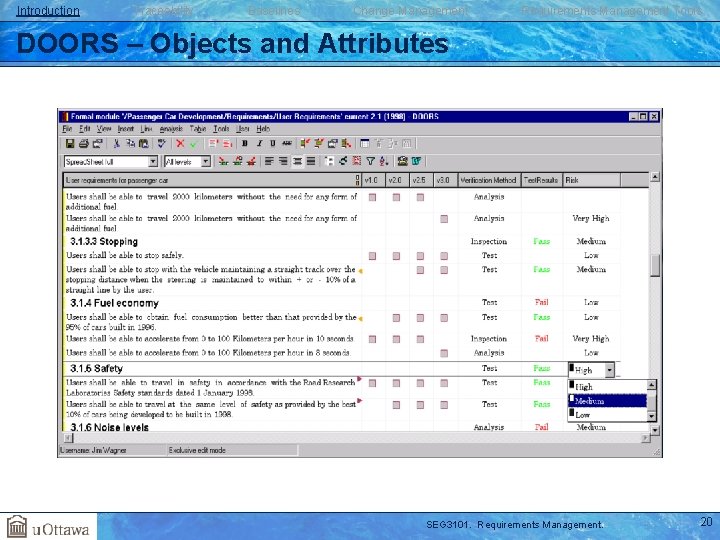This screenshot has width=720, height=540.
Task: Click the last teal icon in second toolbar
Action: pos(416,161)
